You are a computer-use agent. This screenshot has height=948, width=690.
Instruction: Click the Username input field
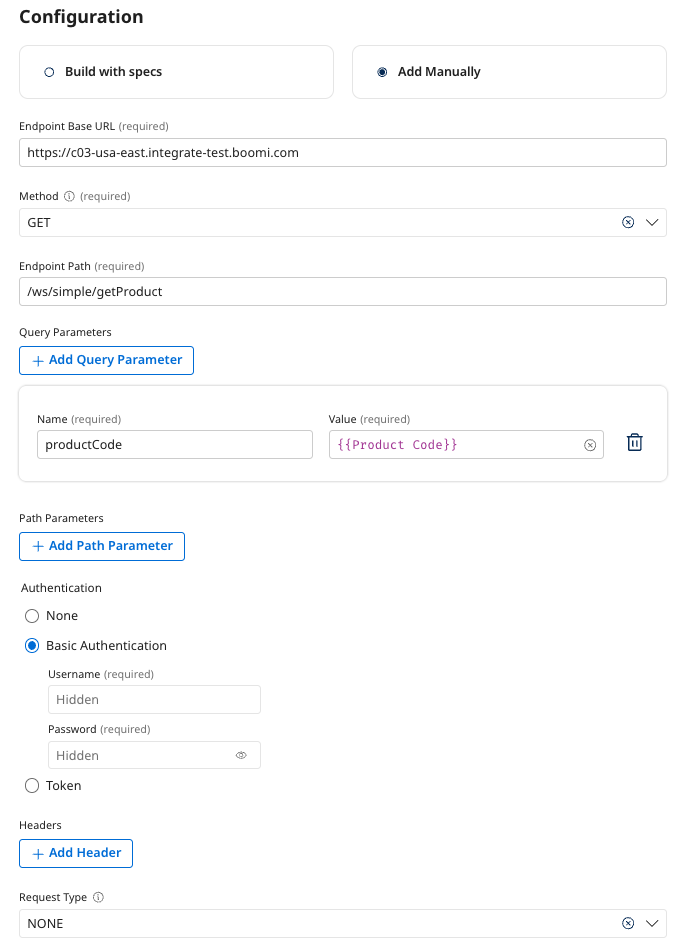154,699
